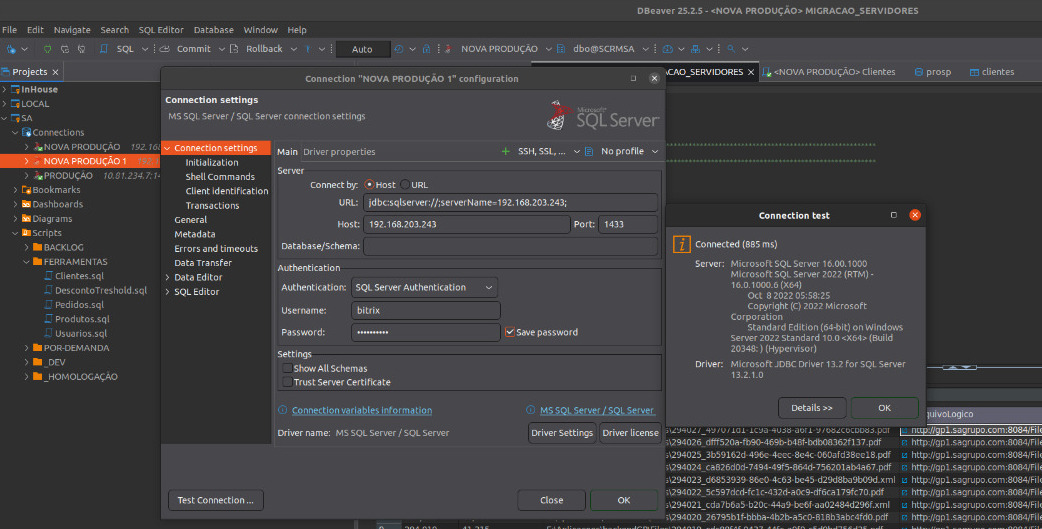Click connection variables information icon

click(x=282, y=410)
